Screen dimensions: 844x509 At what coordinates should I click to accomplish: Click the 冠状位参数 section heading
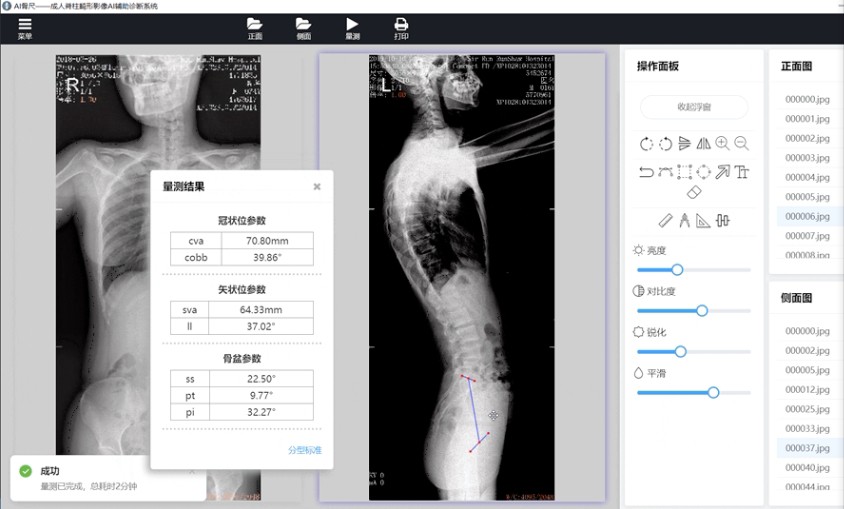[x=242, y=221]
